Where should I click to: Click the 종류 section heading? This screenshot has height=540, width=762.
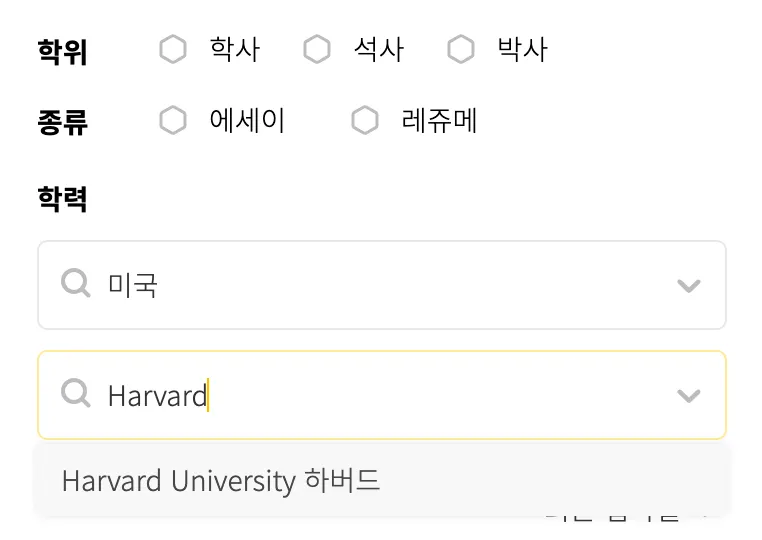point(62,122)
